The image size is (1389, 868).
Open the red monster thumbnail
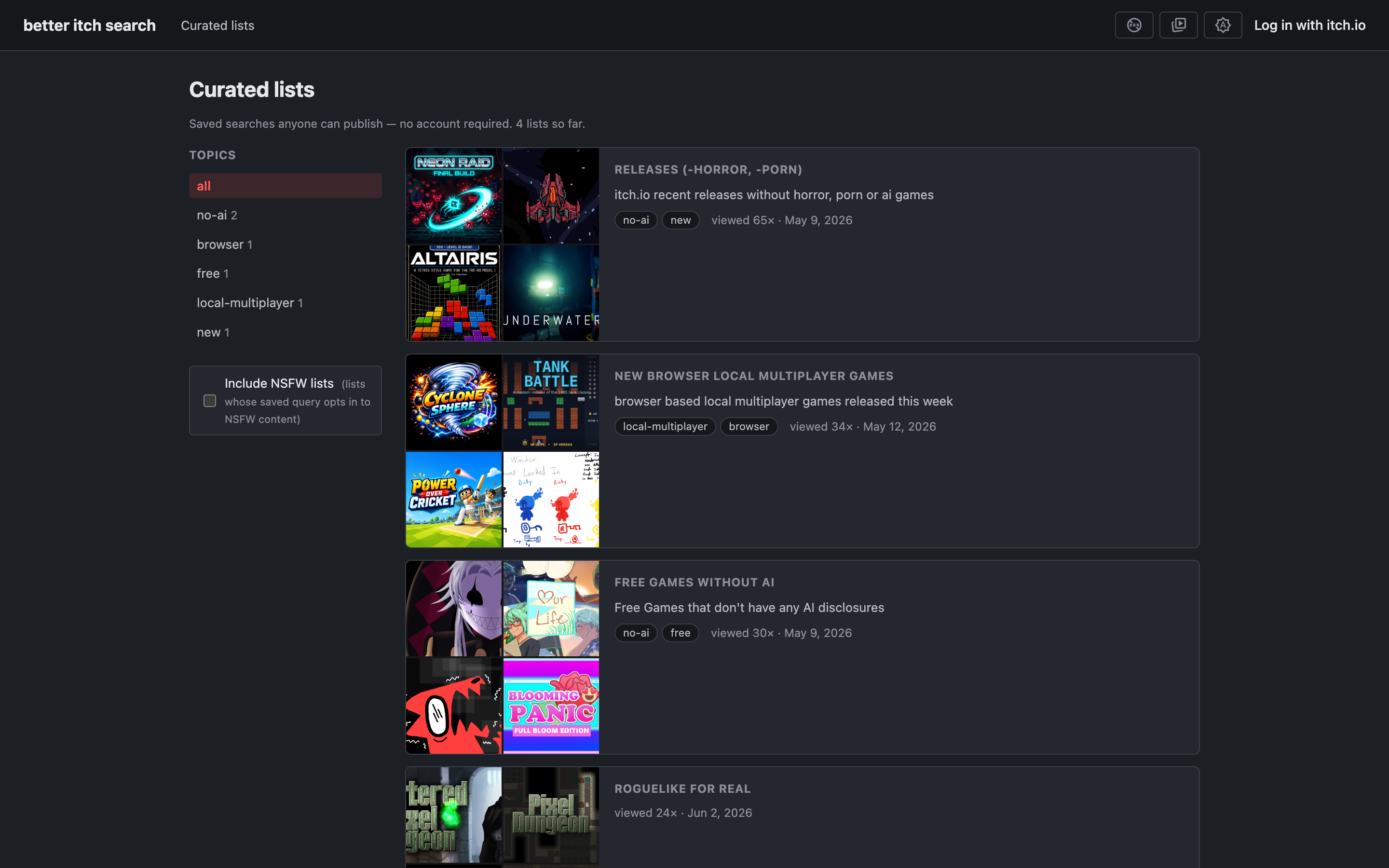(x=453, y=705)
